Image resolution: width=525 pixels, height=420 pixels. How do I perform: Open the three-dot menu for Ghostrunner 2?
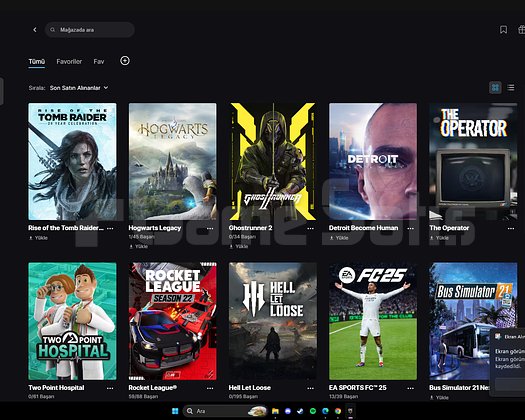pyautogui.click(x=310, y=228)
